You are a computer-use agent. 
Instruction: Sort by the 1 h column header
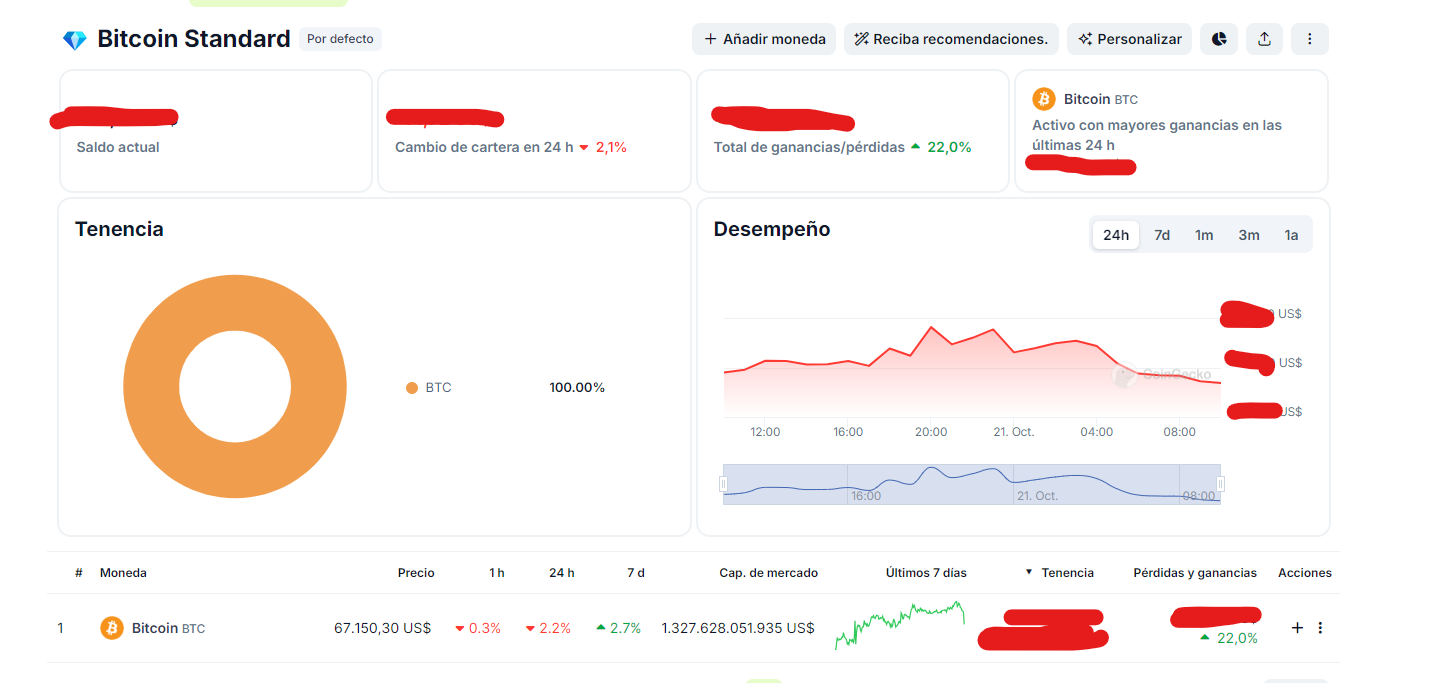[497, 573]
